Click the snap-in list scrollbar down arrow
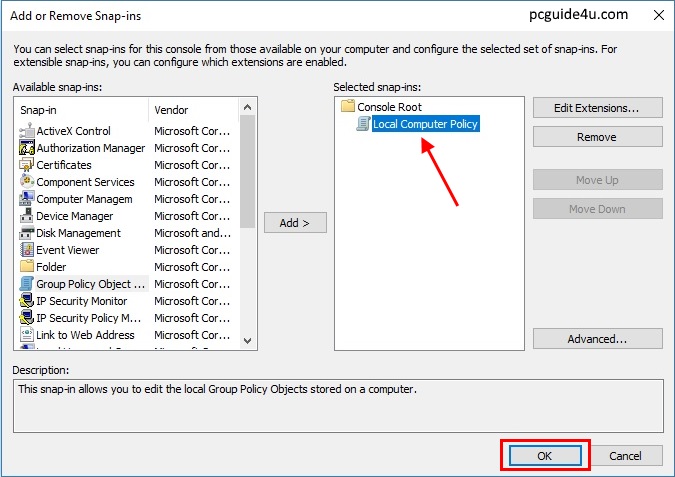 (248, 341)
